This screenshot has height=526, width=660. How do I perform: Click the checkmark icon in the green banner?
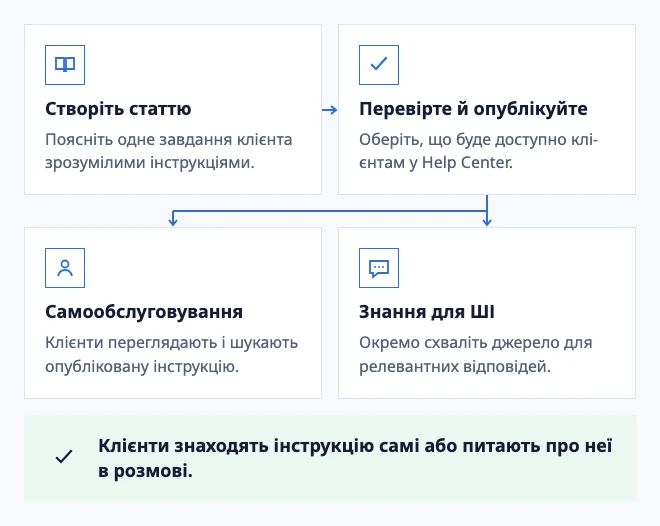coord(64,457)
